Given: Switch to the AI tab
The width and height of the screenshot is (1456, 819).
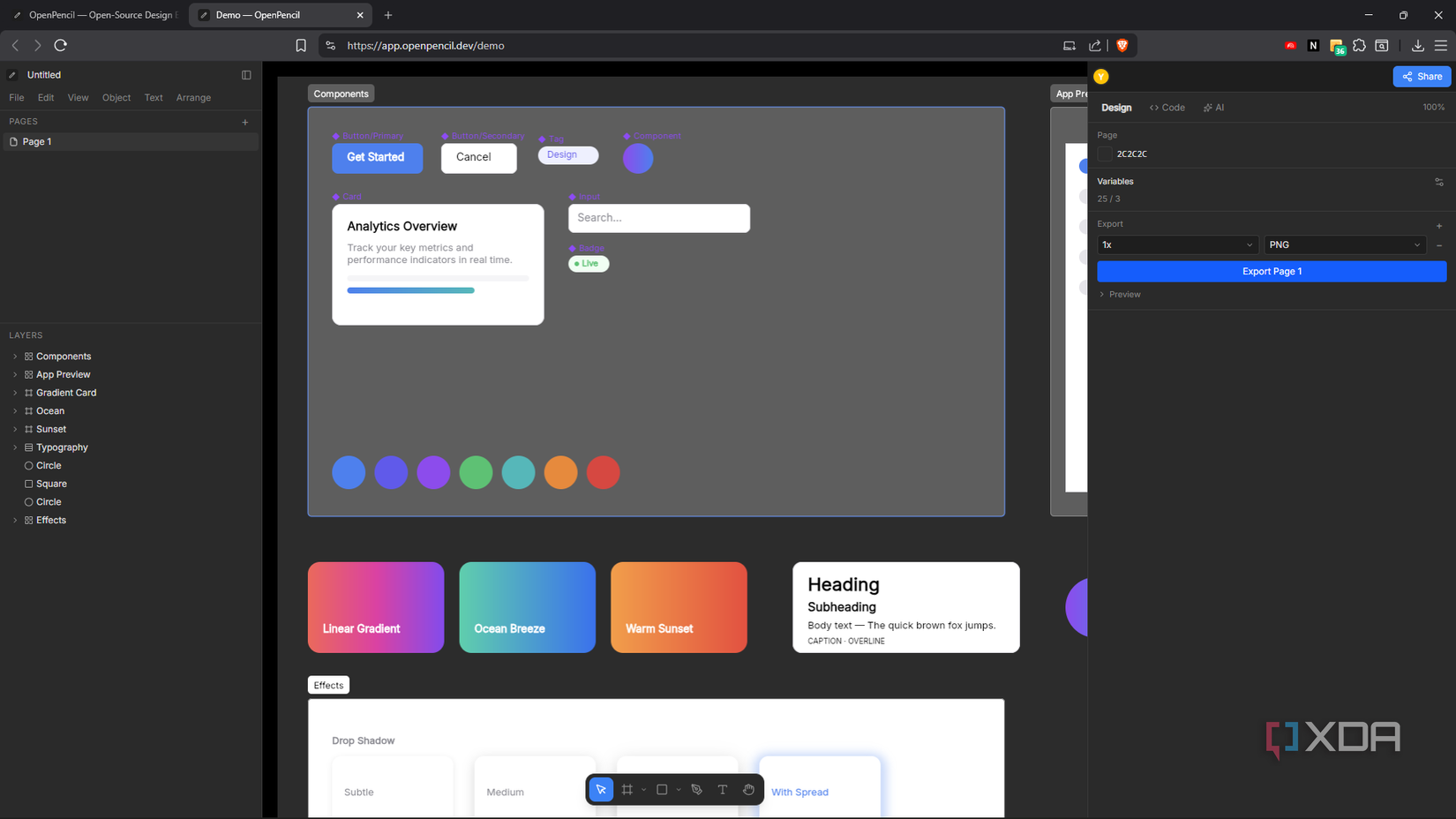Looking at the screenshot, I should tap(1213, 108).
